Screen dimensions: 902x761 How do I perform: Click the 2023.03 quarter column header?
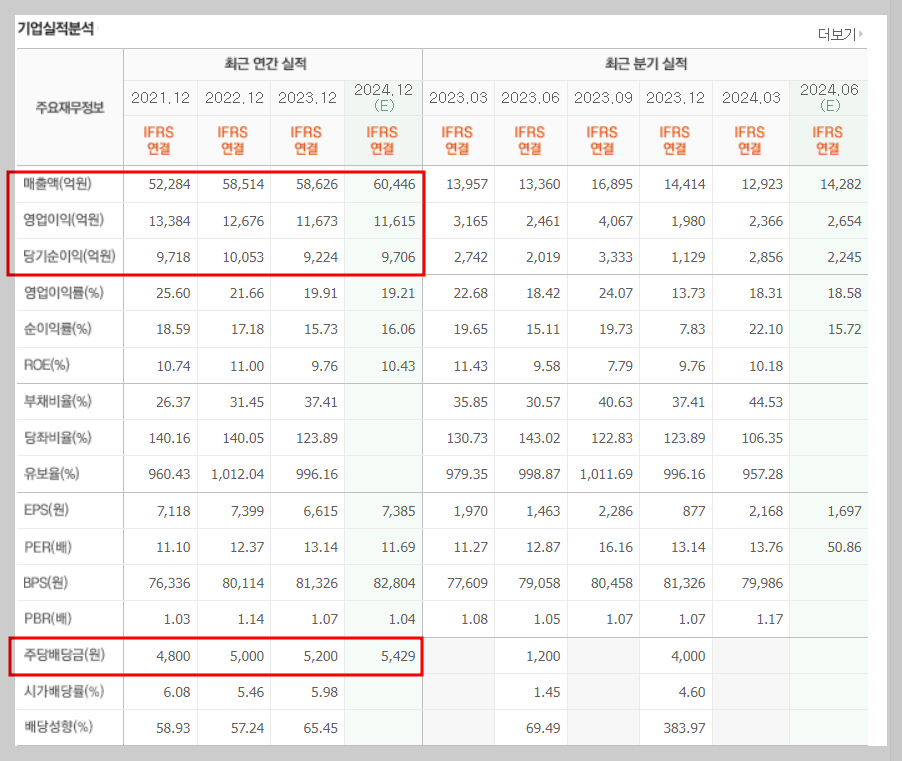[458, 98]
